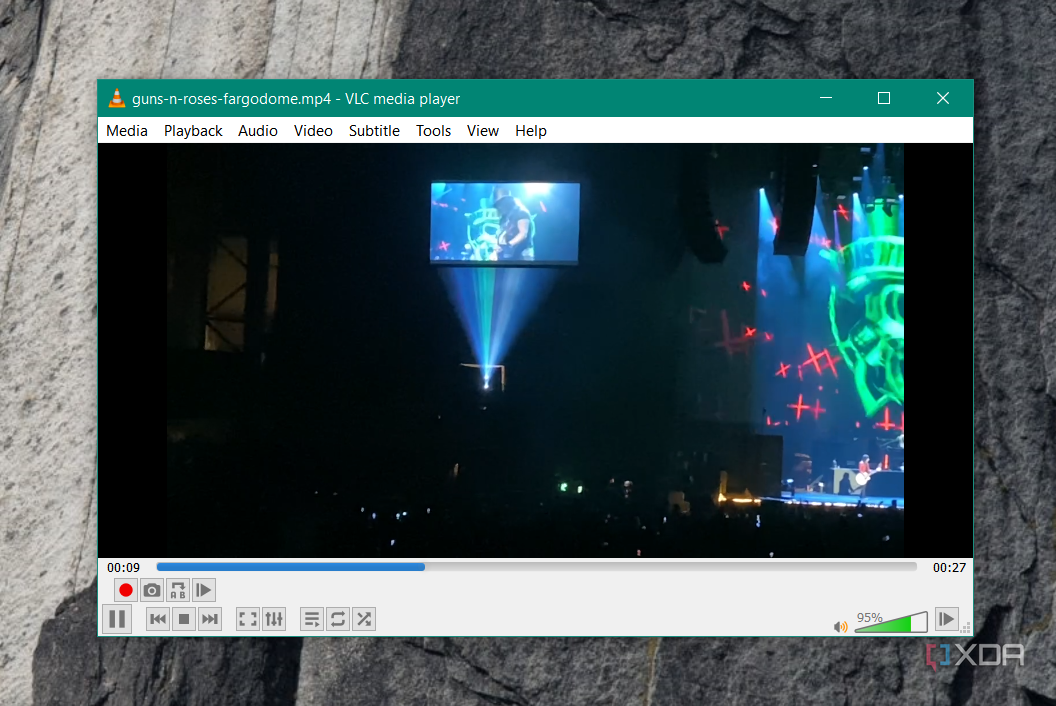The height and width of the screenshot is (706, 1056).
Task: Open the Playback menu
Action: [193, 131]
